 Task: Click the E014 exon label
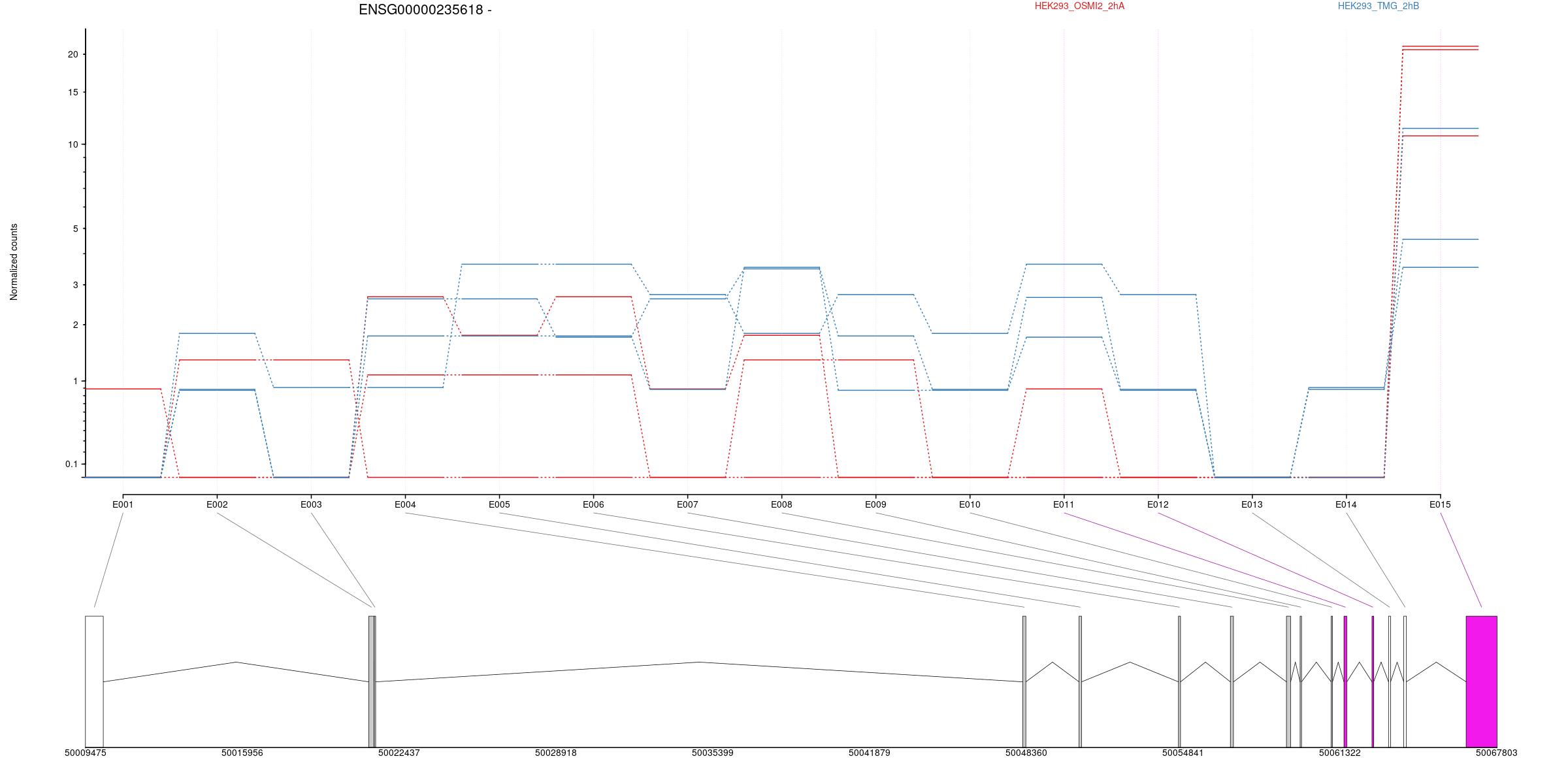click(1346, 504)
